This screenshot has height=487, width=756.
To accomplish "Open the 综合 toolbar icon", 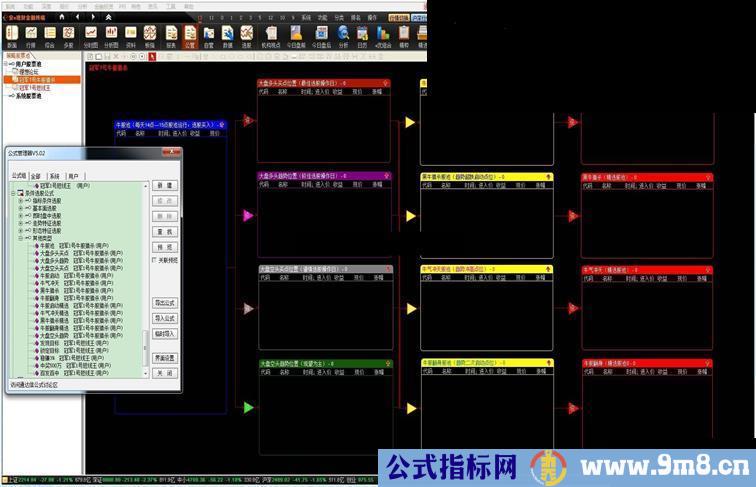I will pos(50,36).
